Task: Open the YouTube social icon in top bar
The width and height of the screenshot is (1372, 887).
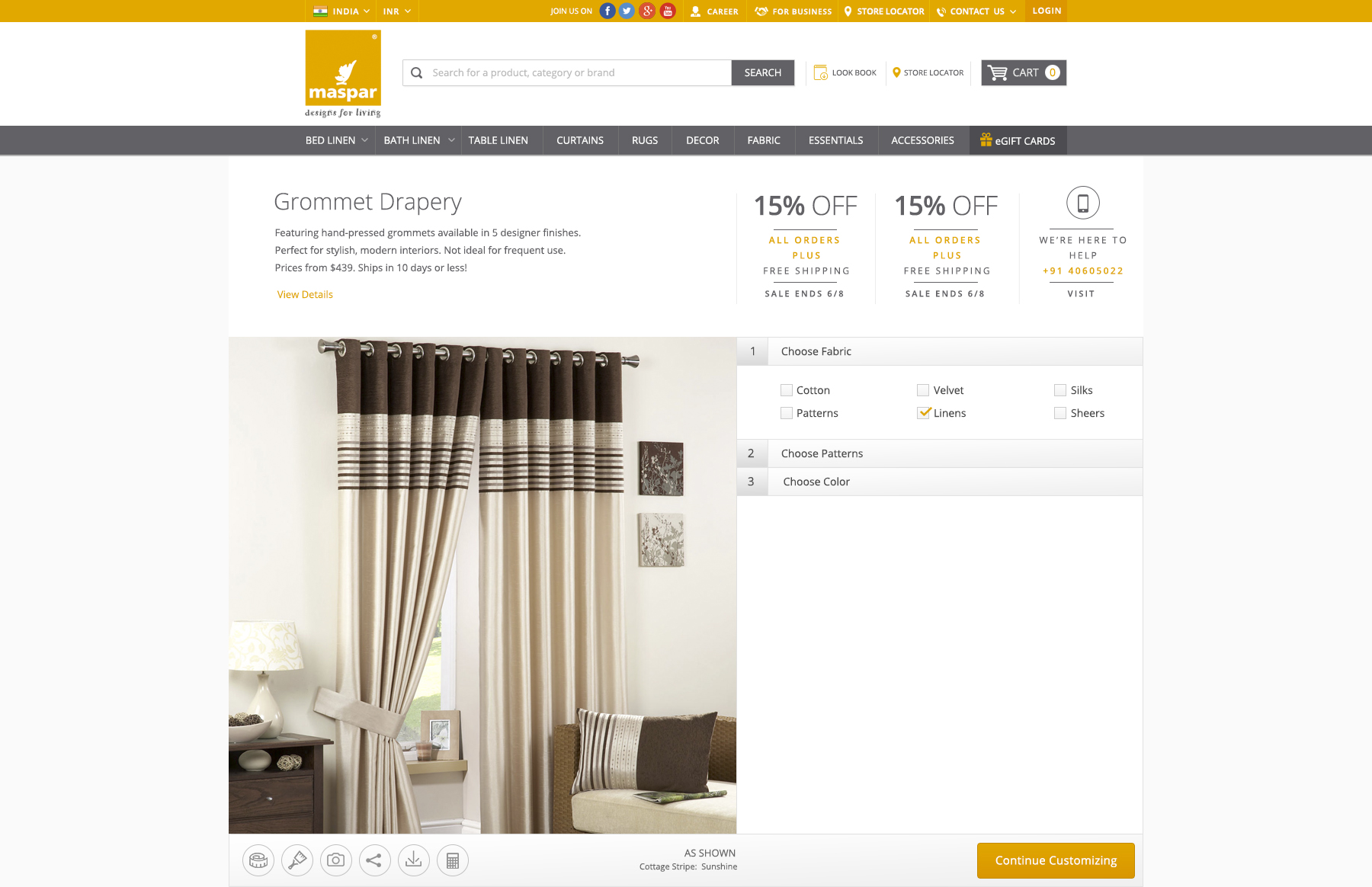Action: (x=668, y=11)
